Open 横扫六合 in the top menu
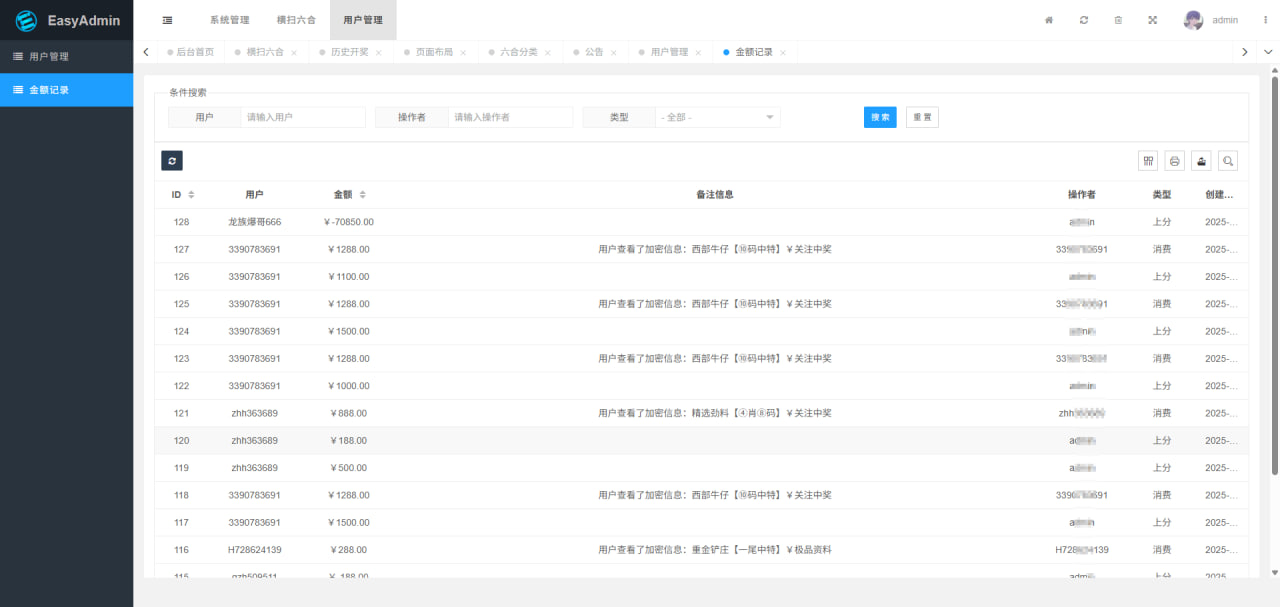Viewport: 1280px width, 607px height. (296, 20)
